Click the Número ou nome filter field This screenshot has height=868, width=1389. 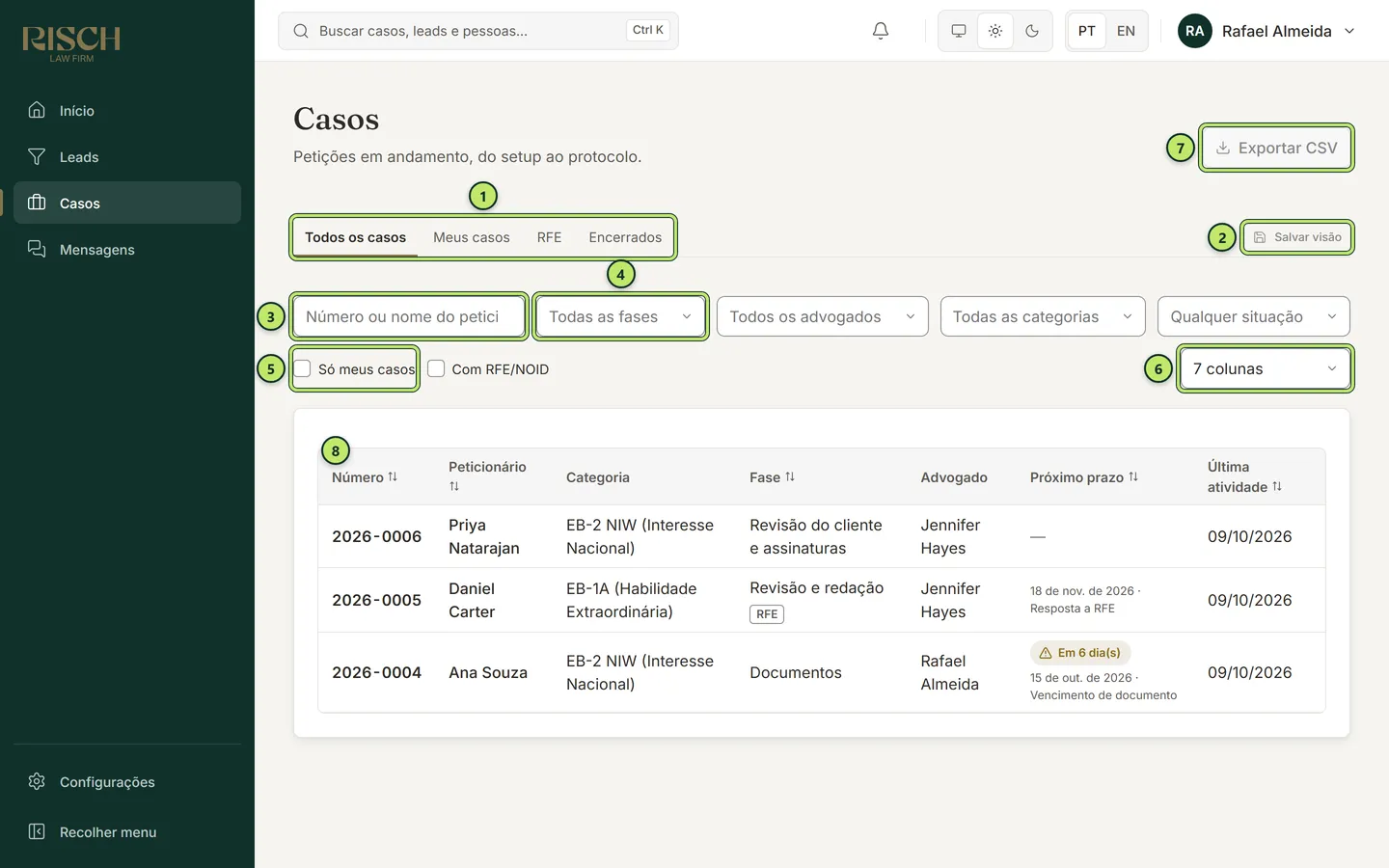[409, 316]
